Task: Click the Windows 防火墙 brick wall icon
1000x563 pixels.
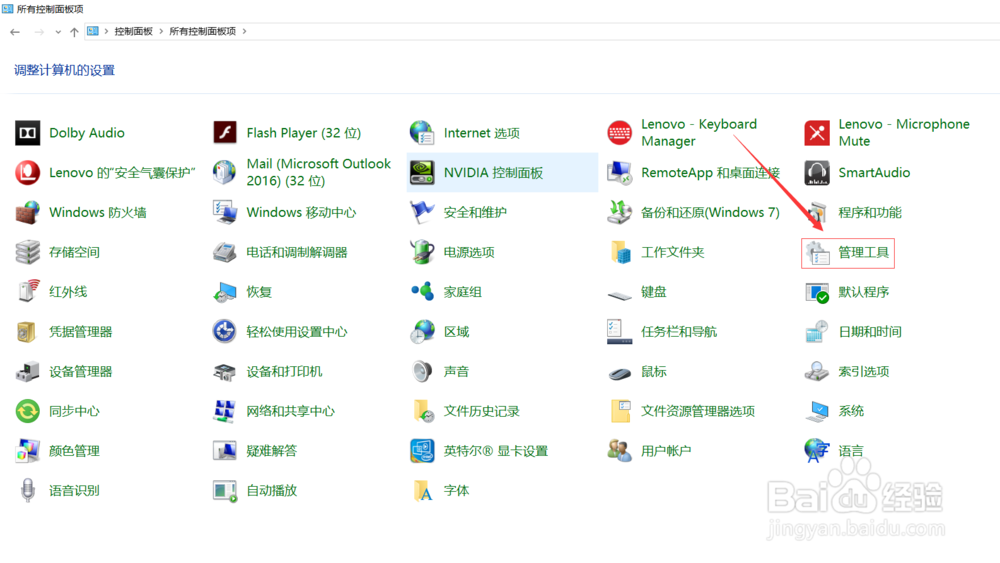Action: pyautogui.click(x=27, y=212)
